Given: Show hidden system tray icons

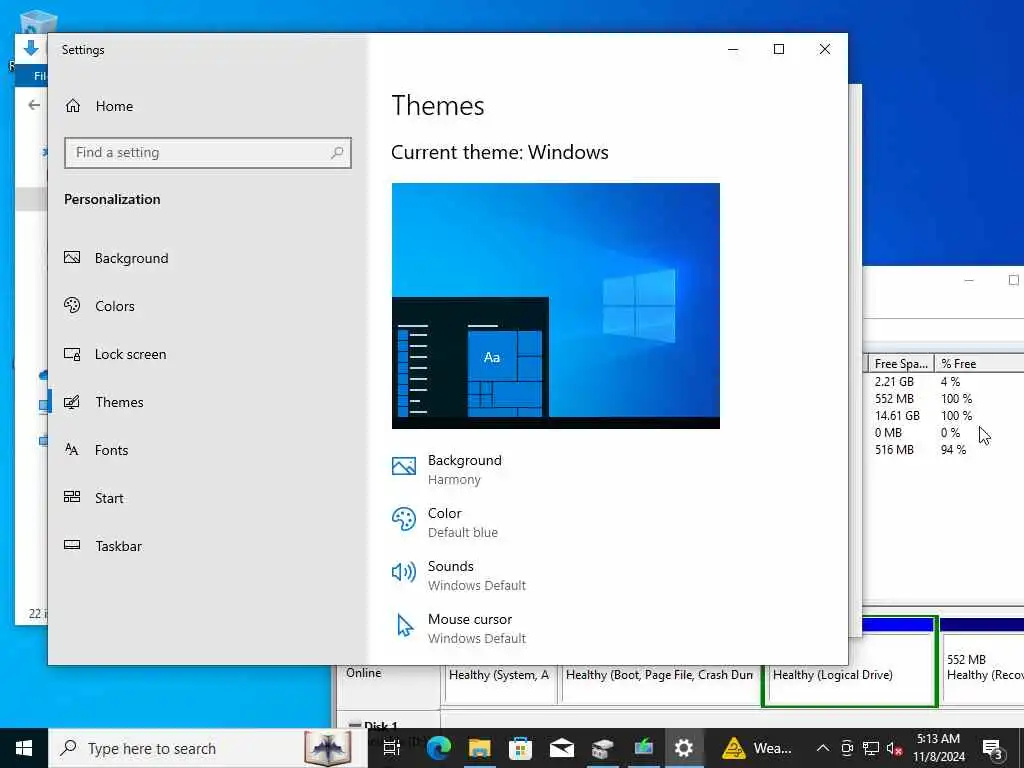Looking at the screenshot, I should click(x=823, y=748).
